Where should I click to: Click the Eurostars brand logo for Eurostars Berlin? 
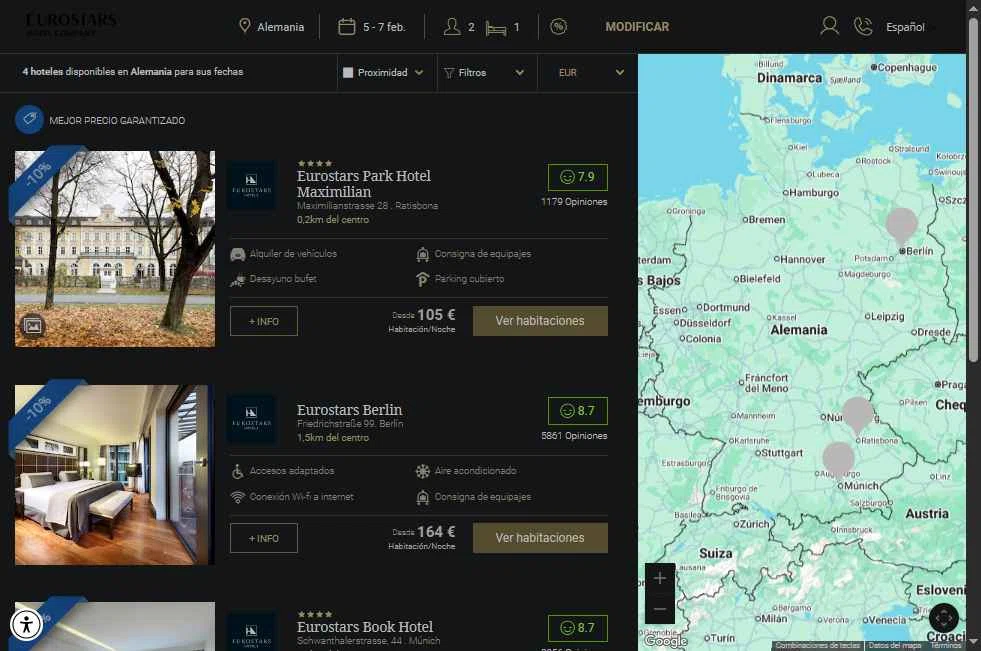point(252,418)
